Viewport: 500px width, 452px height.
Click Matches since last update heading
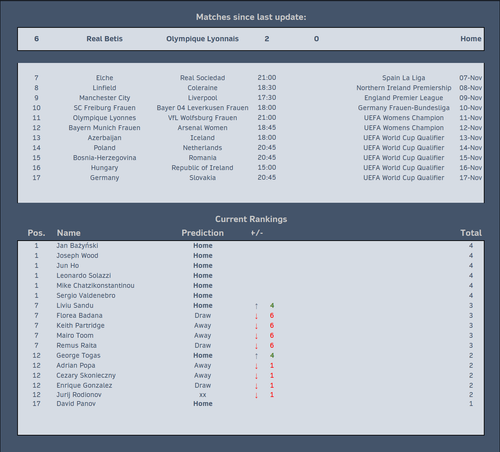pyautogui.click(x=251, y=17)
